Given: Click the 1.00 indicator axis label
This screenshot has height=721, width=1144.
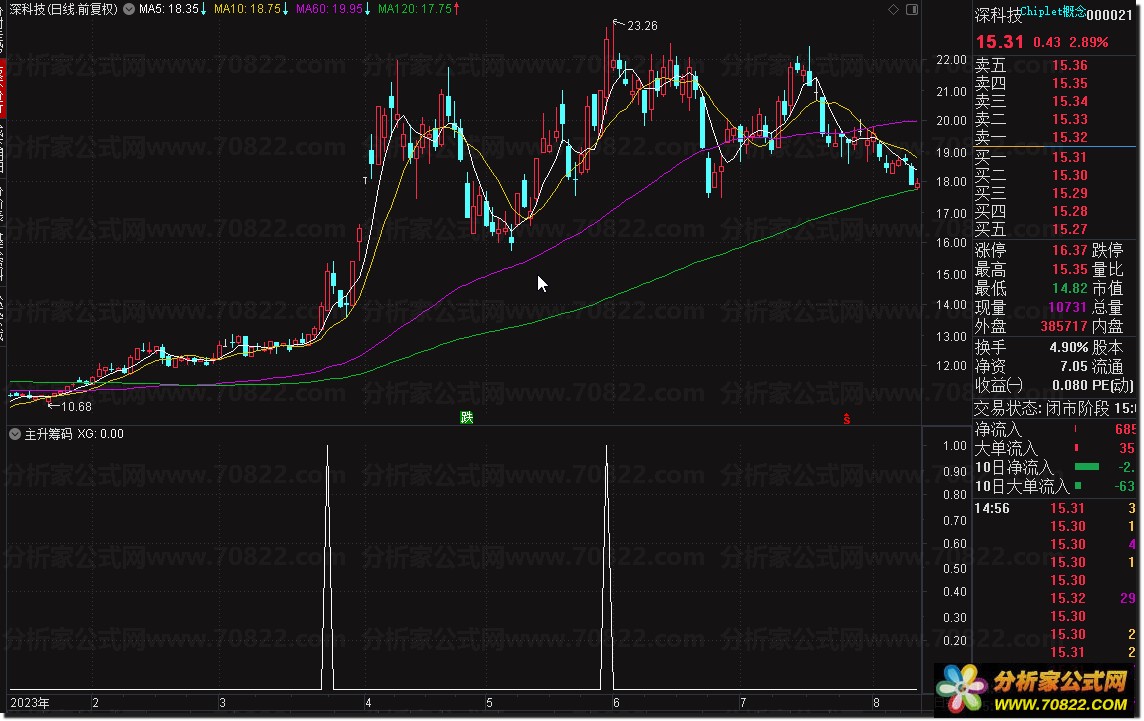Looking at the screenshot, I should (955, 446).
